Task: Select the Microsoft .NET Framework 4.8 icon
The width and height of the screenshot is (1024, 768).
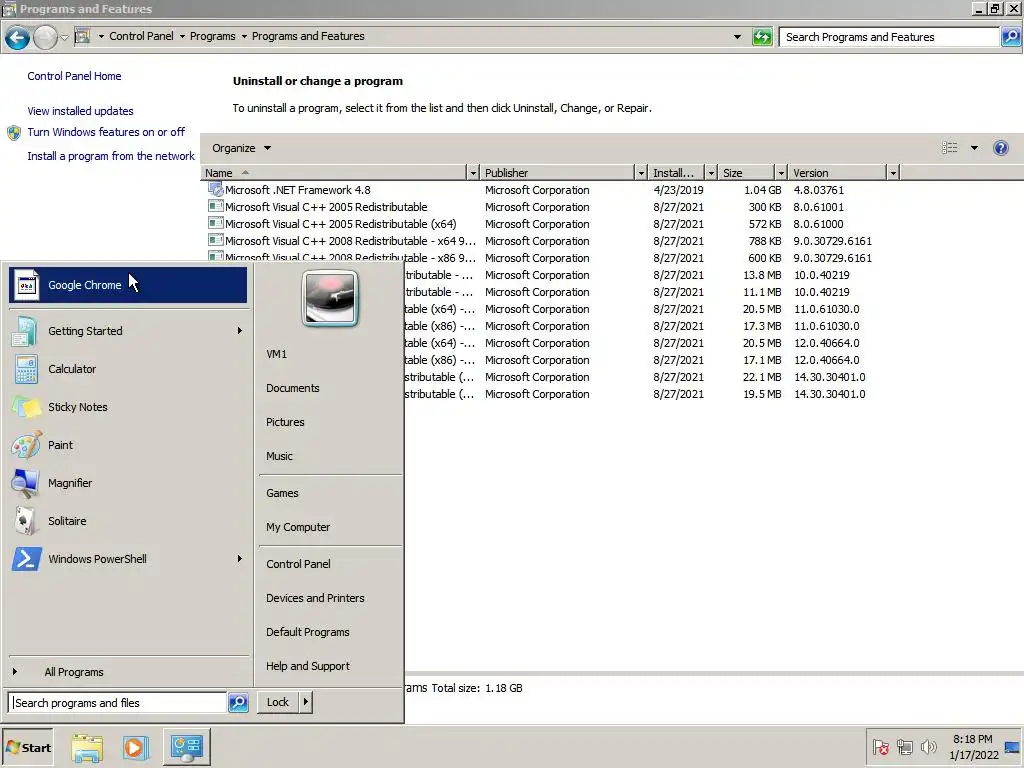Action: (216, 190)
